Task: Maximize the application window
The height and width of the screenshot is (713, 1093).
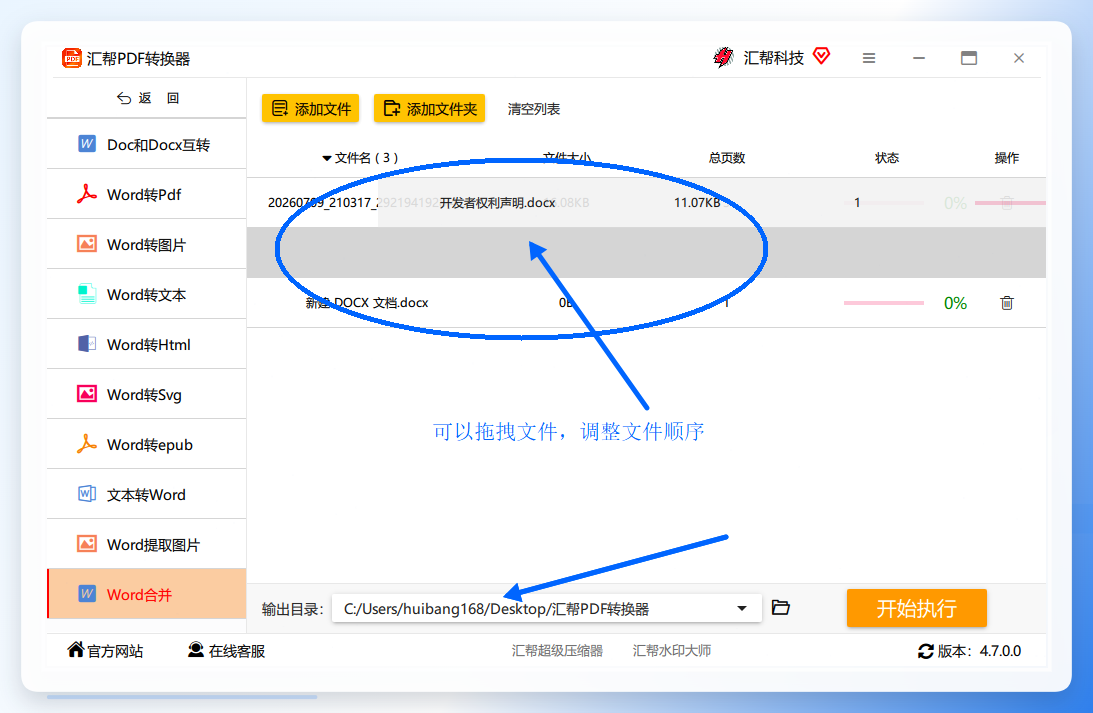Action: [969, 59]
